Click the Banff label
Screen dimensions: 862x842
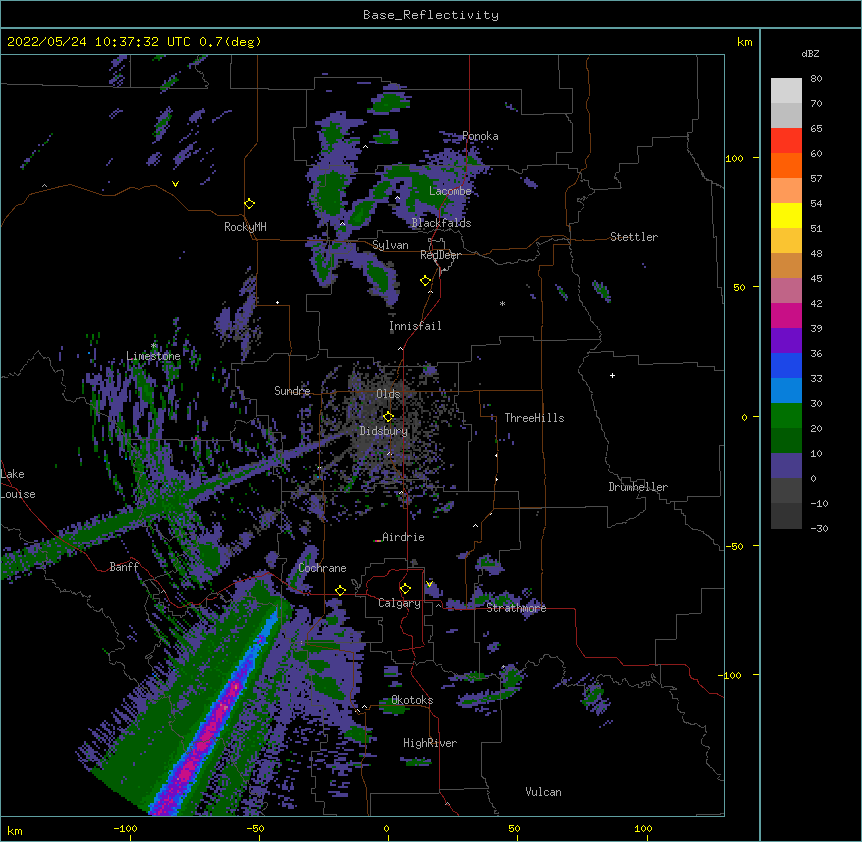tap(124, 567)
